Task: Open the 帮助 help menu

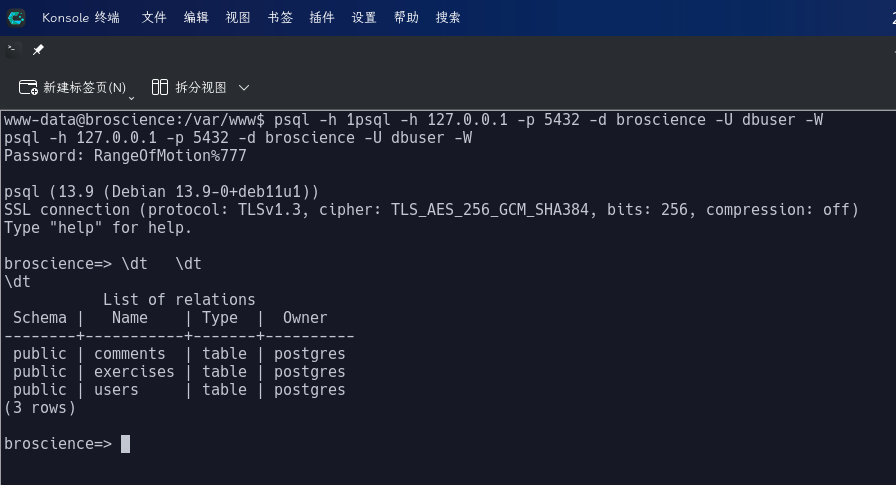Action: [x=406, y=18]
